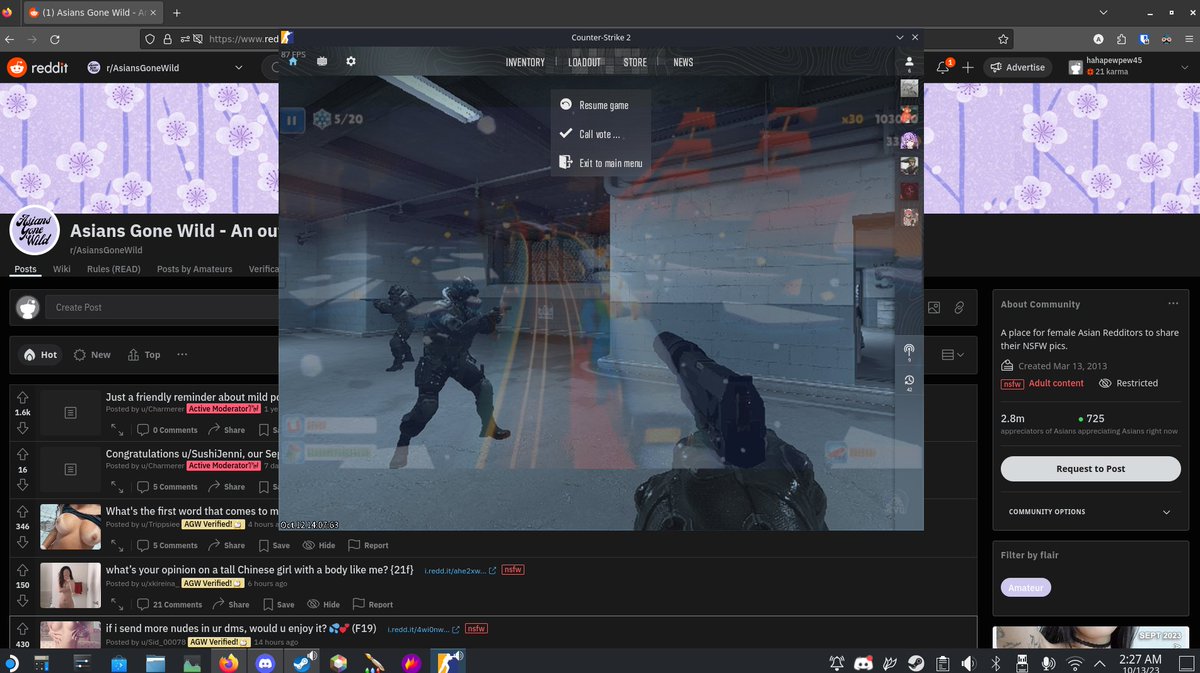Open recent teammates clock icon in Counter-Strike 2
1200x673 pixels.
click(x=909, y=381)
